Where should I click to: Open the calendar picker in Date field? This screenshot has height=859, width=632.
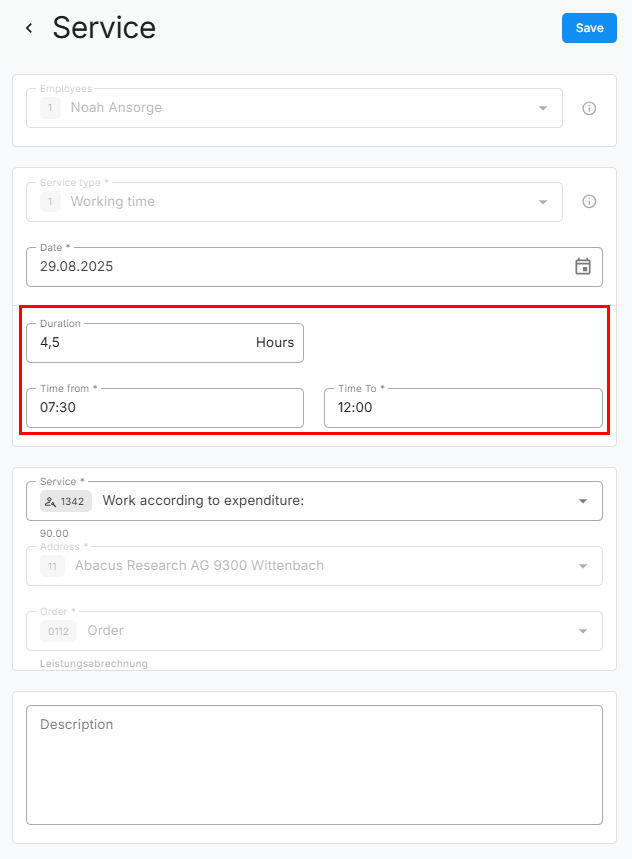tap(583, 267)
